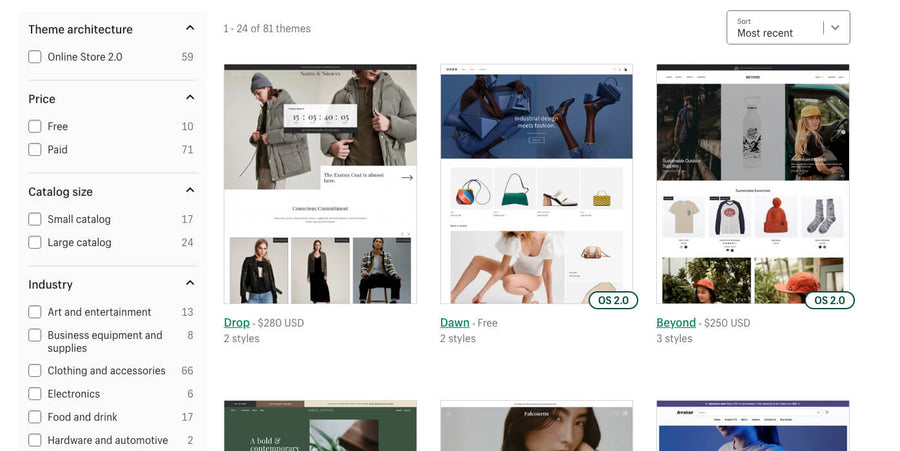
Task: Collapse the Theme architecture section
Action: tap(190, 28)
